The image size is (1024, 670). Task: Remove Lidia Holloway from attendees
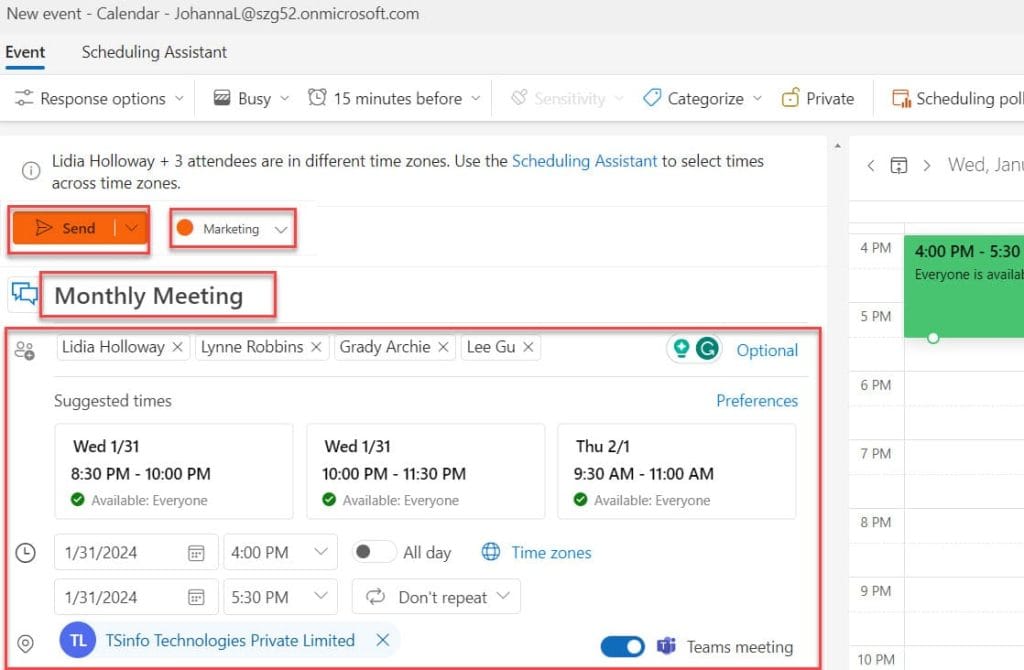[178, 347]
